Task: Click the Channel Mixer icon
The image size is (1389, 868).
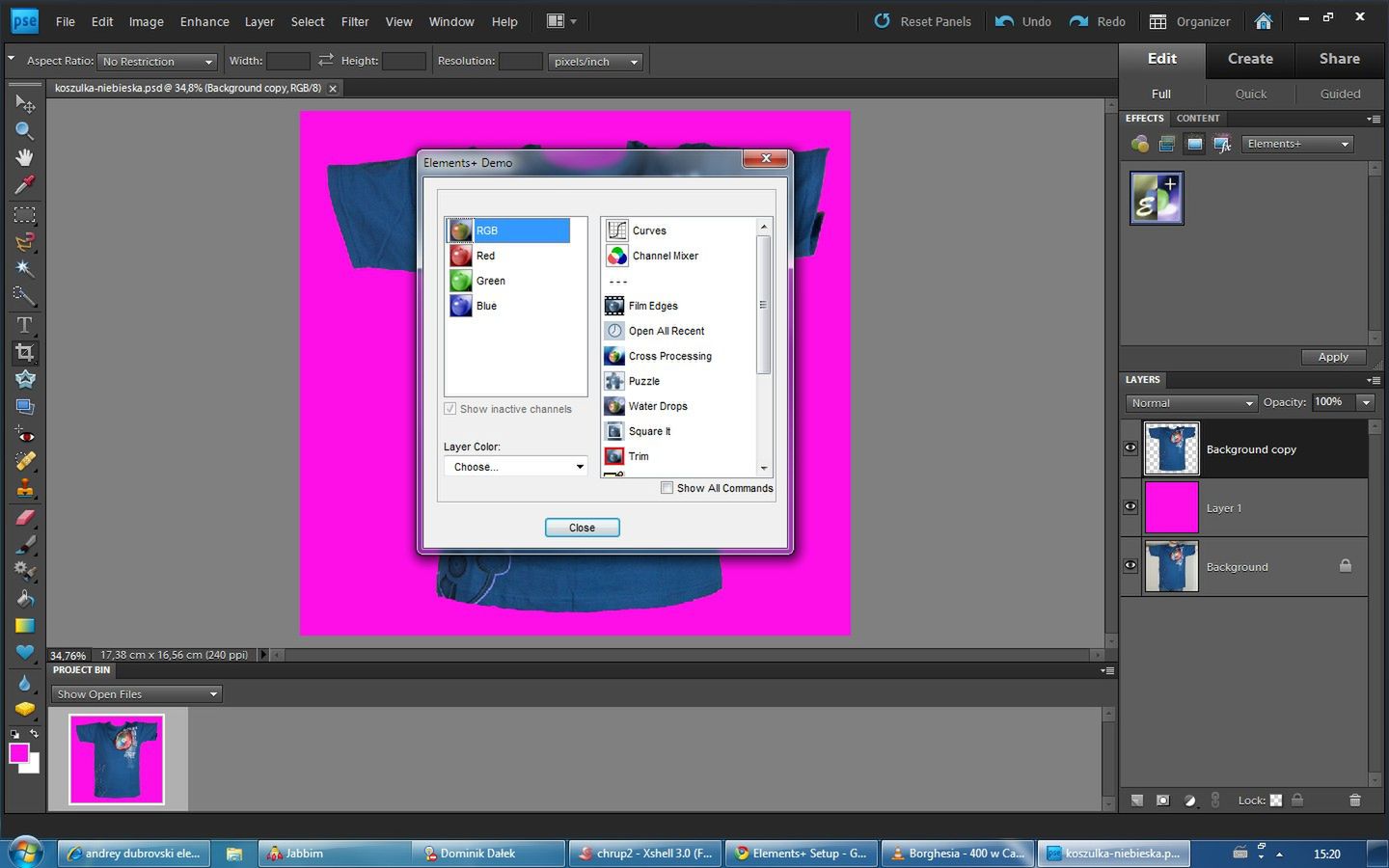Action: click(616, 256)
